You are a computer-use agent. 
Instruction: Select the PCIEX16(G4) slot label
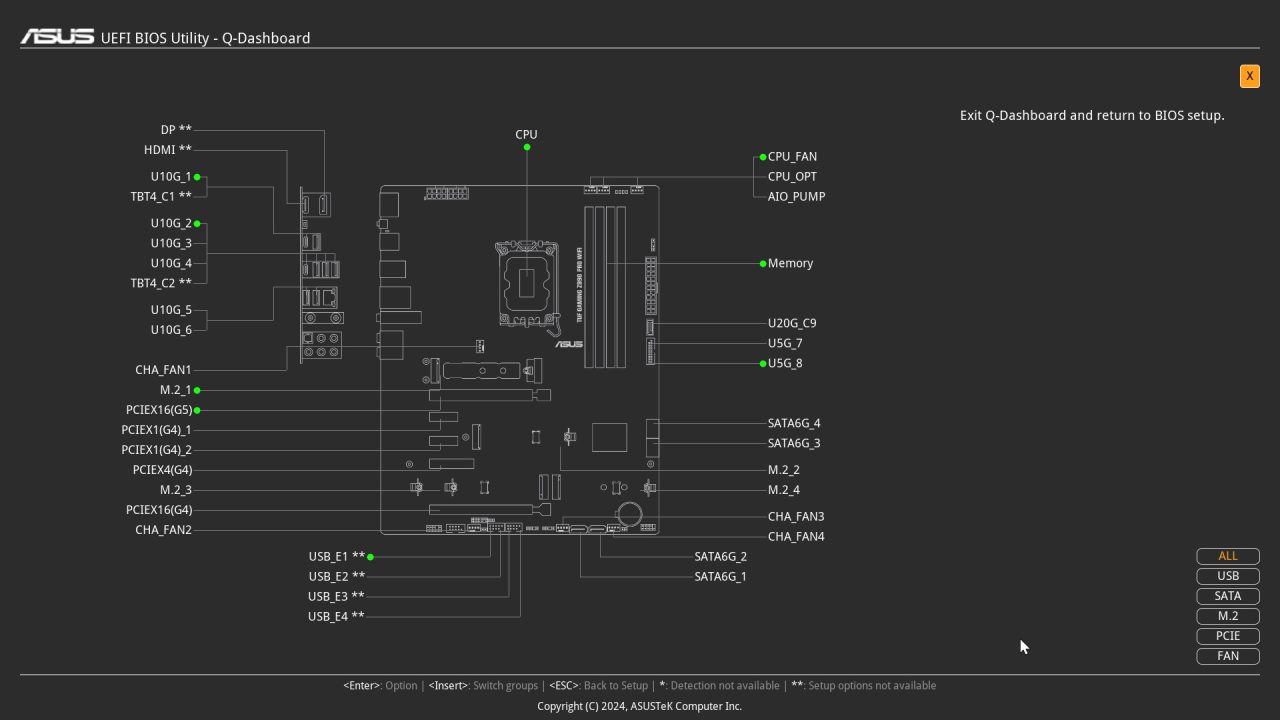click(x=159, y=510)
